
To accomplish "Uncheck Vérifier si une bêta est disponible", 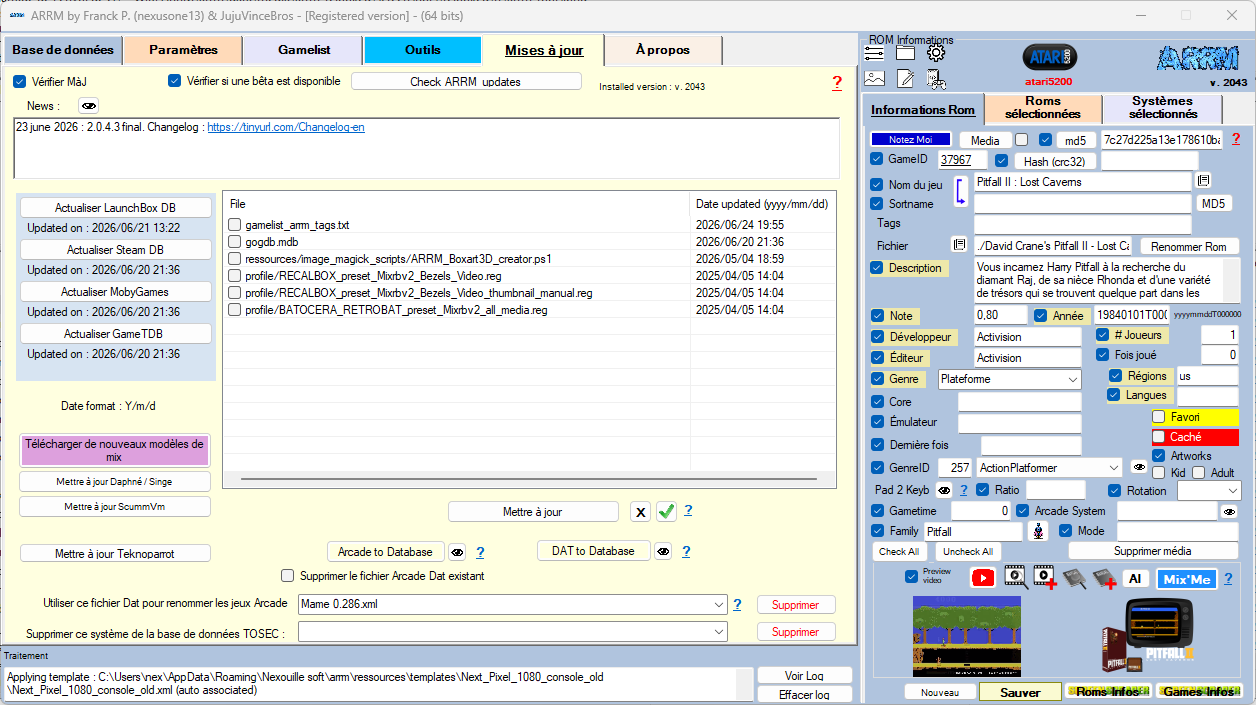I will [175, 81].
